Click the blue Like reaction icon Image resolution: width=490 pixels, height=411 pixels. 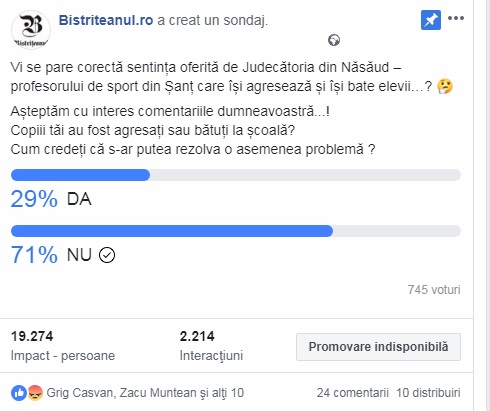[19, 393]
